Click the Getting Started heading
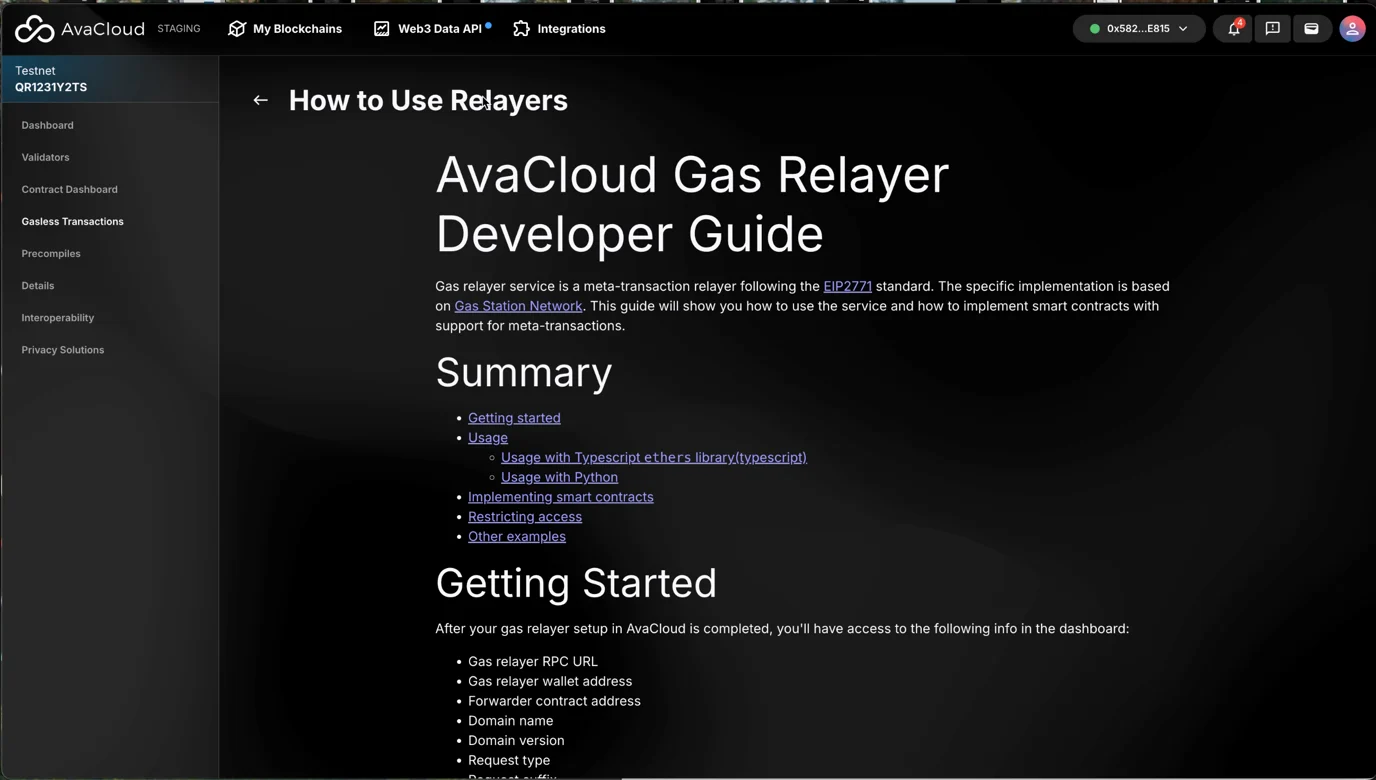Viewport: 1376px width, 780px height. click(576, 583)
